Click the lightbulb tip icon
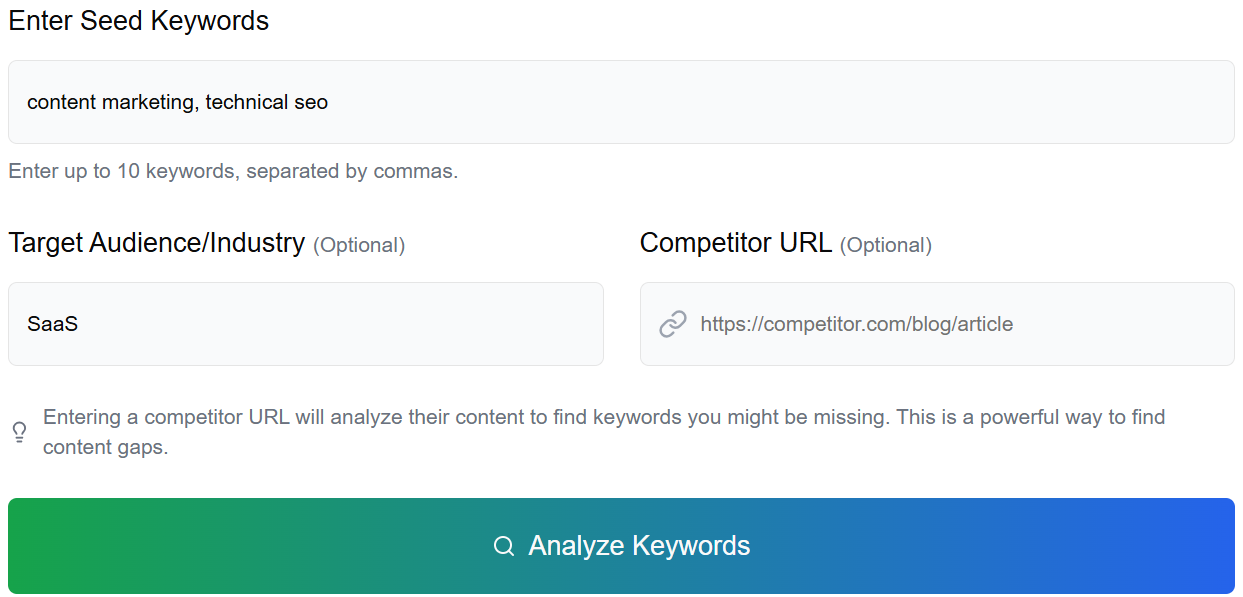Screen dimensions: 1243x597 [19, 432]
